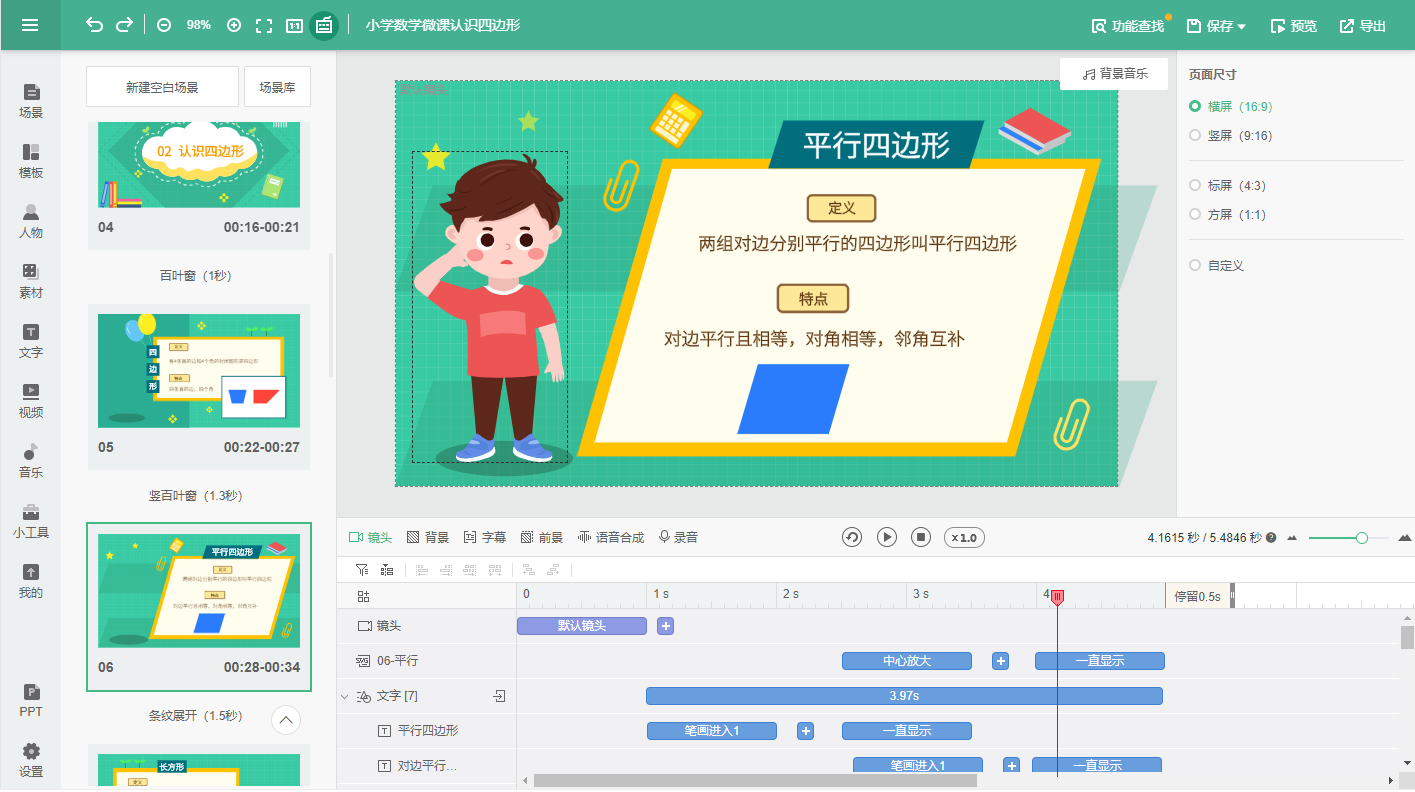The image size is (1415, 792).
Task: Zoom out with the minus icon
Action: tap(164, 25)
